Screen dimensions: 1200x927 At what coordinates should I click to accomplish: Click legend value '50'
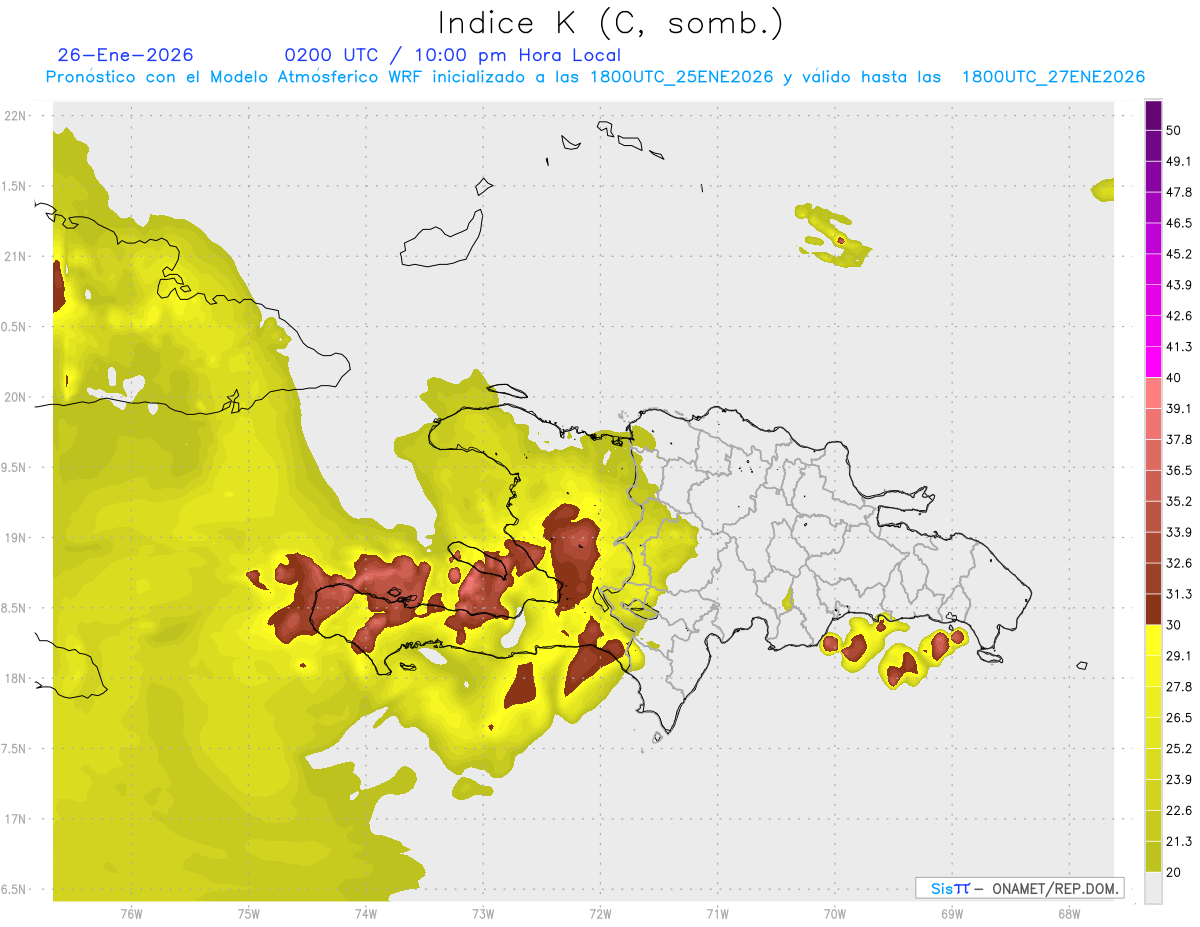click(1174, 131)
